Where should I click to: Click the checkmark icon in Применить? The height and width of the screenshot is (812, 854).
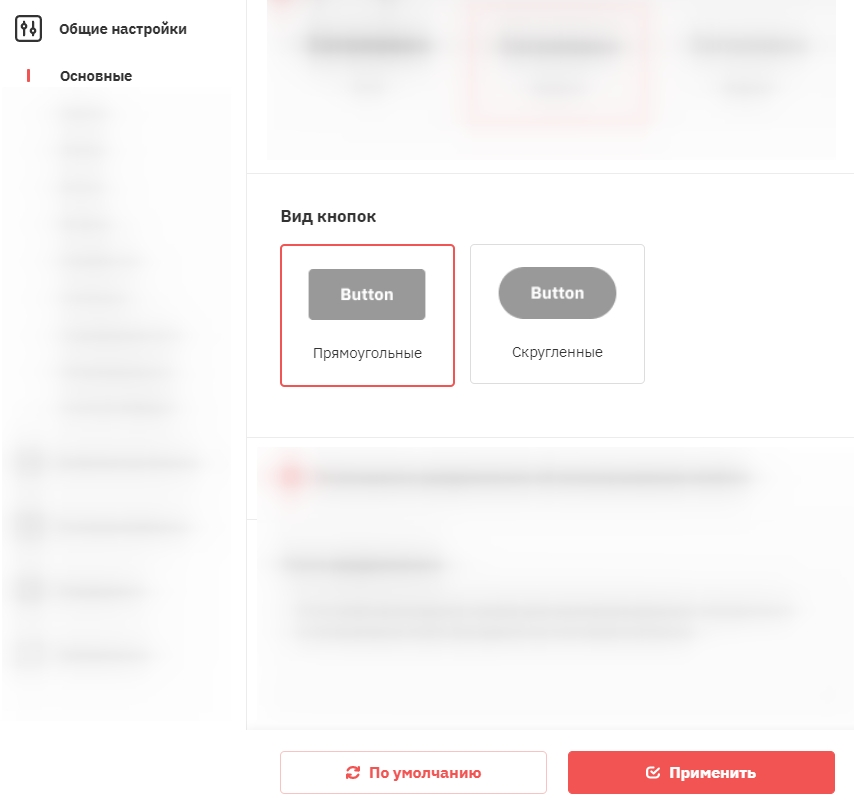coord(652,773)
